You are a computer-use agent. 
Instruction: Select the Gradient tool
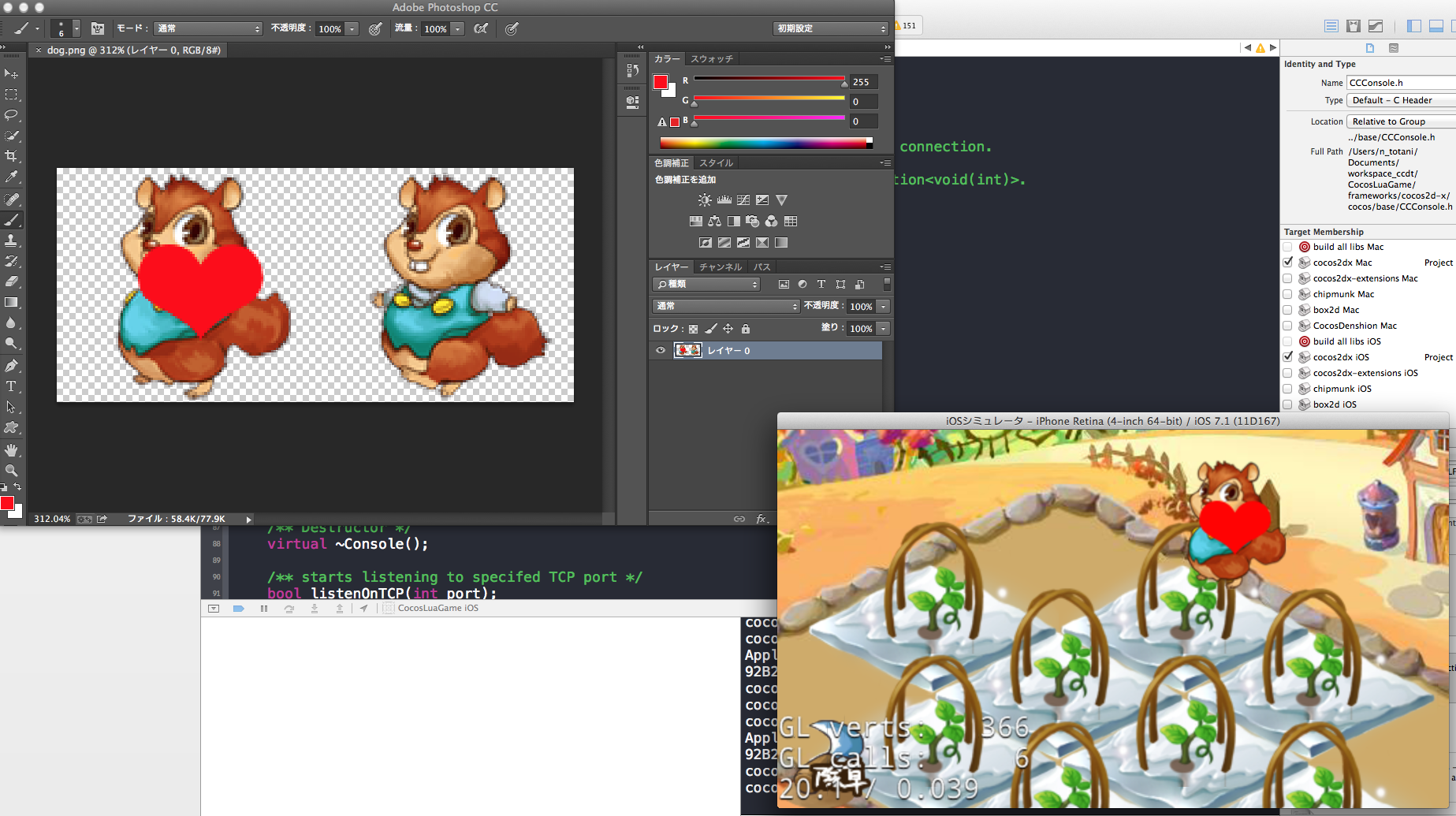(11, 302)
